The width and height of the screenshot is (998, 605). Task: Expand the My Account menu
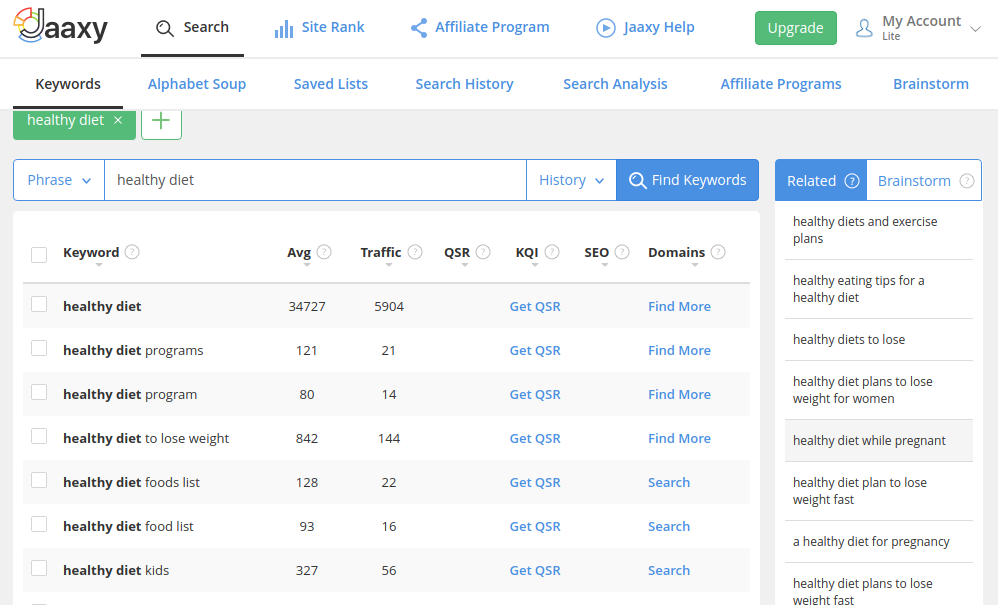(x=919, y=28)
